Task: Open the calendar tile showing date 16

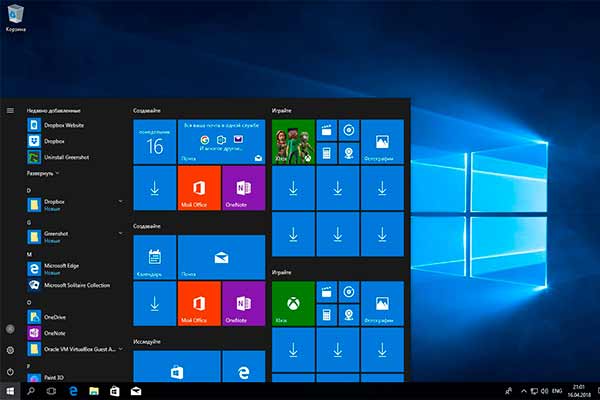Action: [154, 141]
